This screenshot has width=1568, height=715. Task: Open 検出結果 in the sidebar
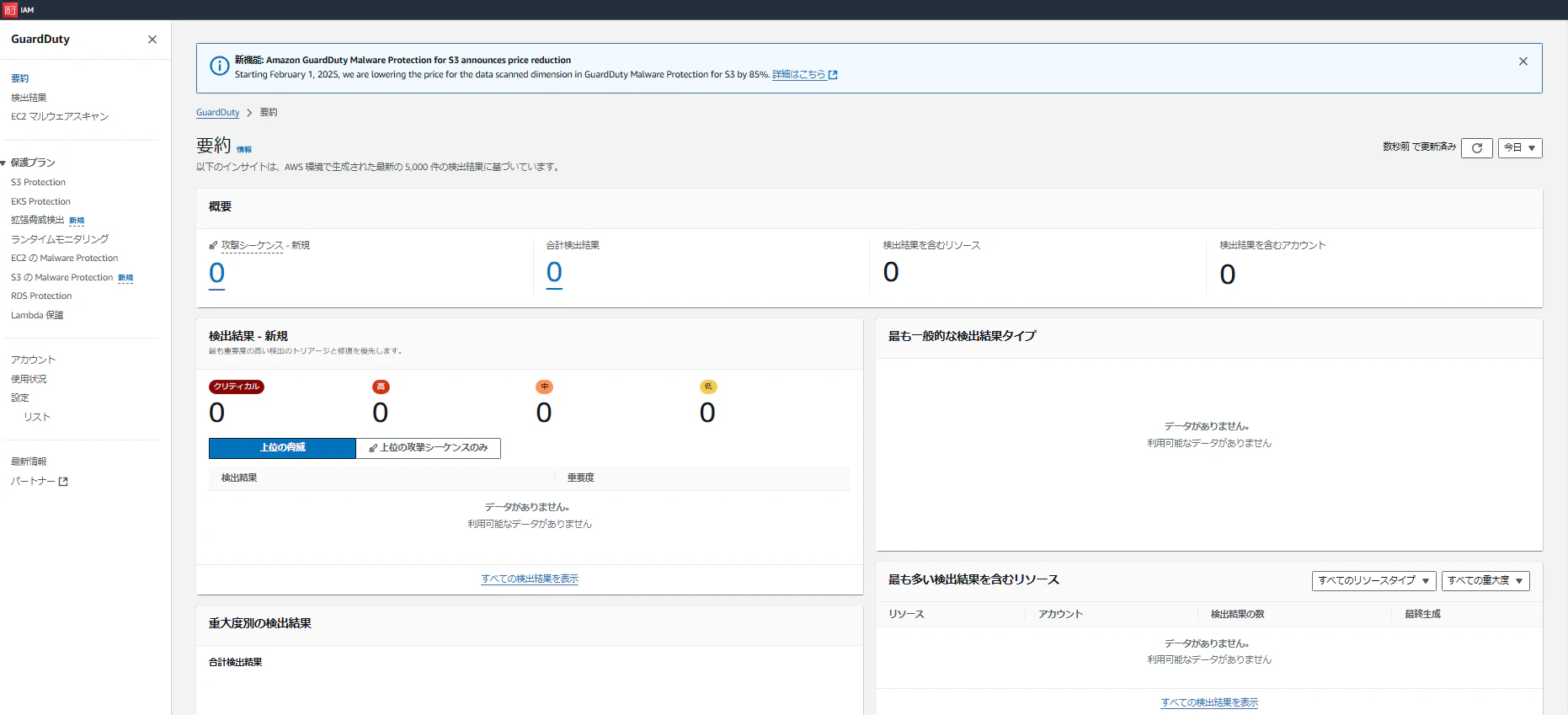coord(29,98)
